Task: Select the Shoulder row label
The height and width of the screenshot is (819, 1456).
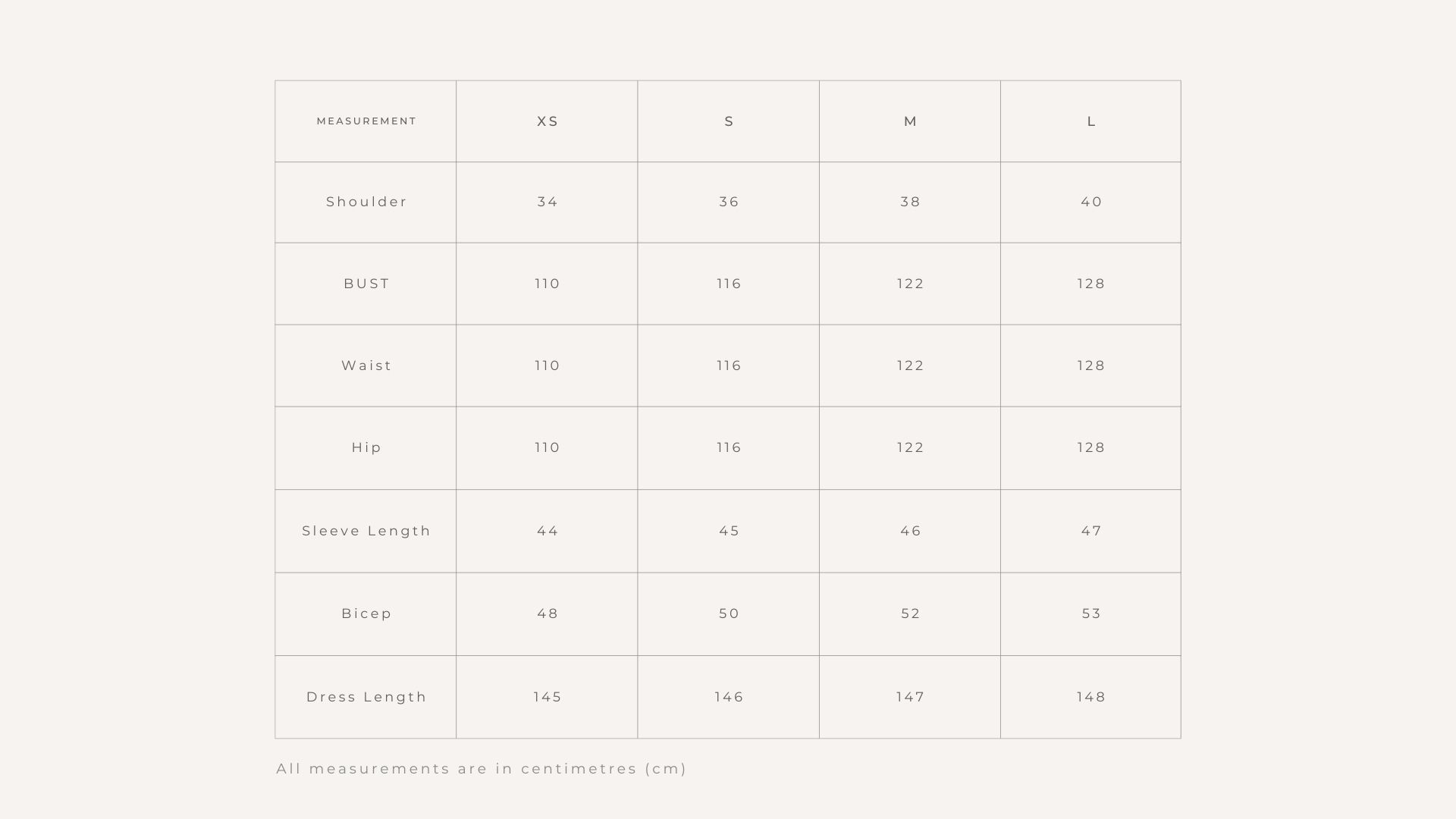Action: (366, 202)
